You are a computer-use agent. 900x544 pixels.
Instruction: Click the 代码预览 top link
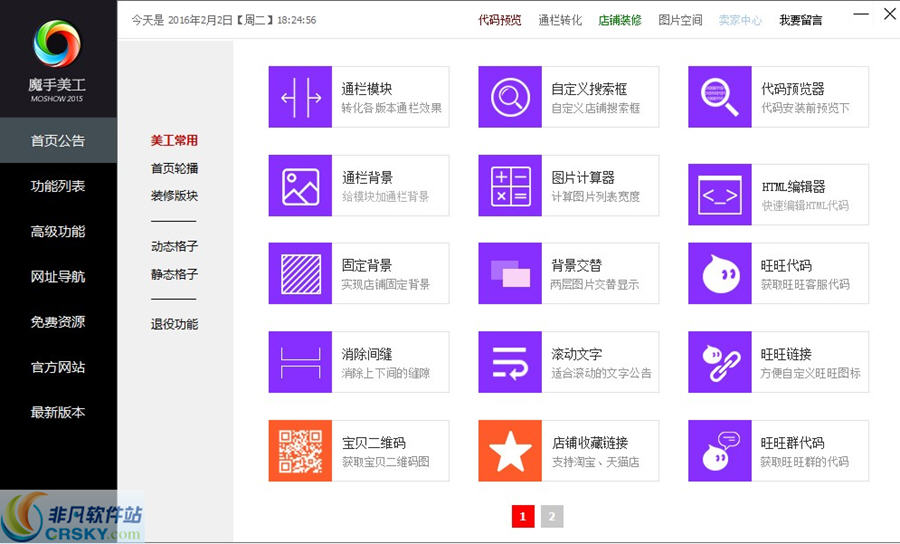[x=500, y=20]
